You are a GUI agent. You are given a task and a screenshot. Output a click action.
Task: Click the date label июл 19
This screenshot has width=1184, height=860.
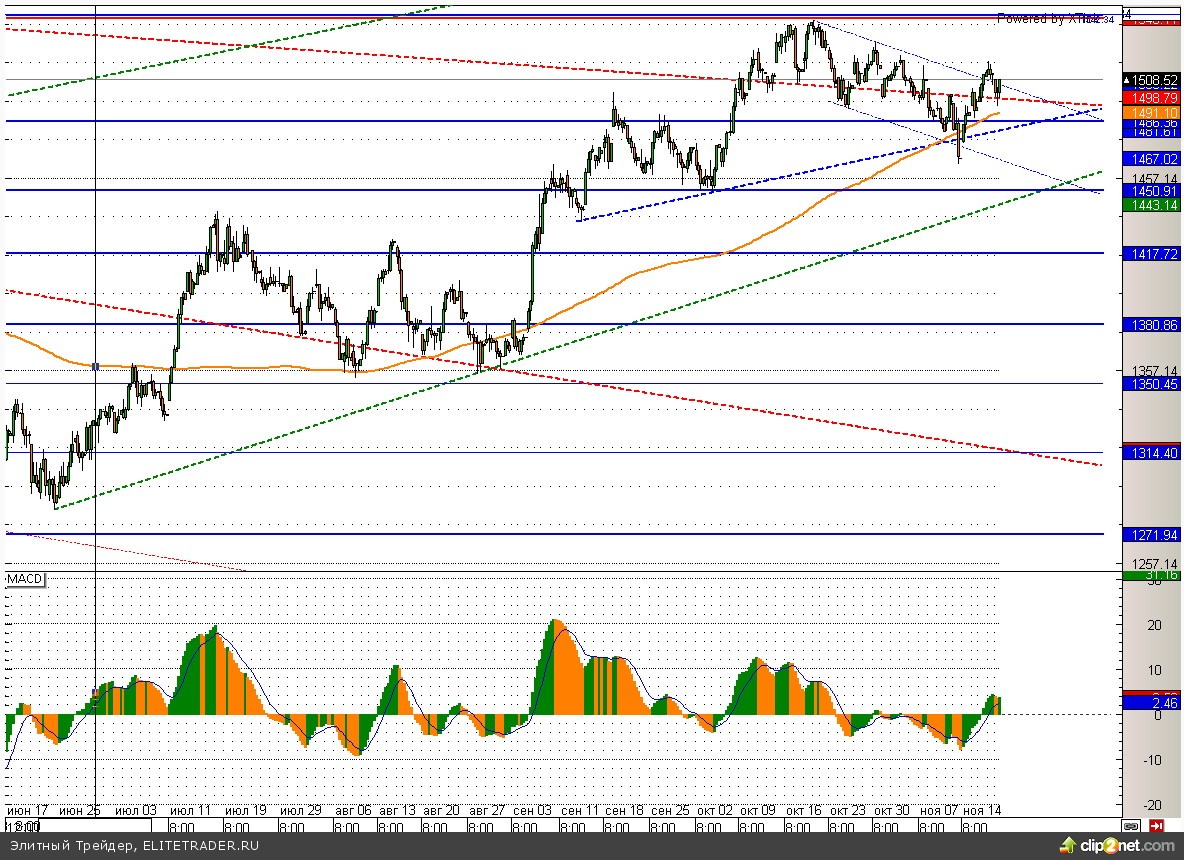[245, 811]
